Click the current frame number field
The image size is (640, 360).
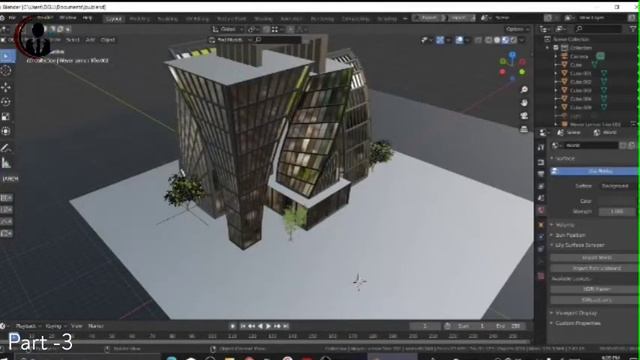(425, 326)
